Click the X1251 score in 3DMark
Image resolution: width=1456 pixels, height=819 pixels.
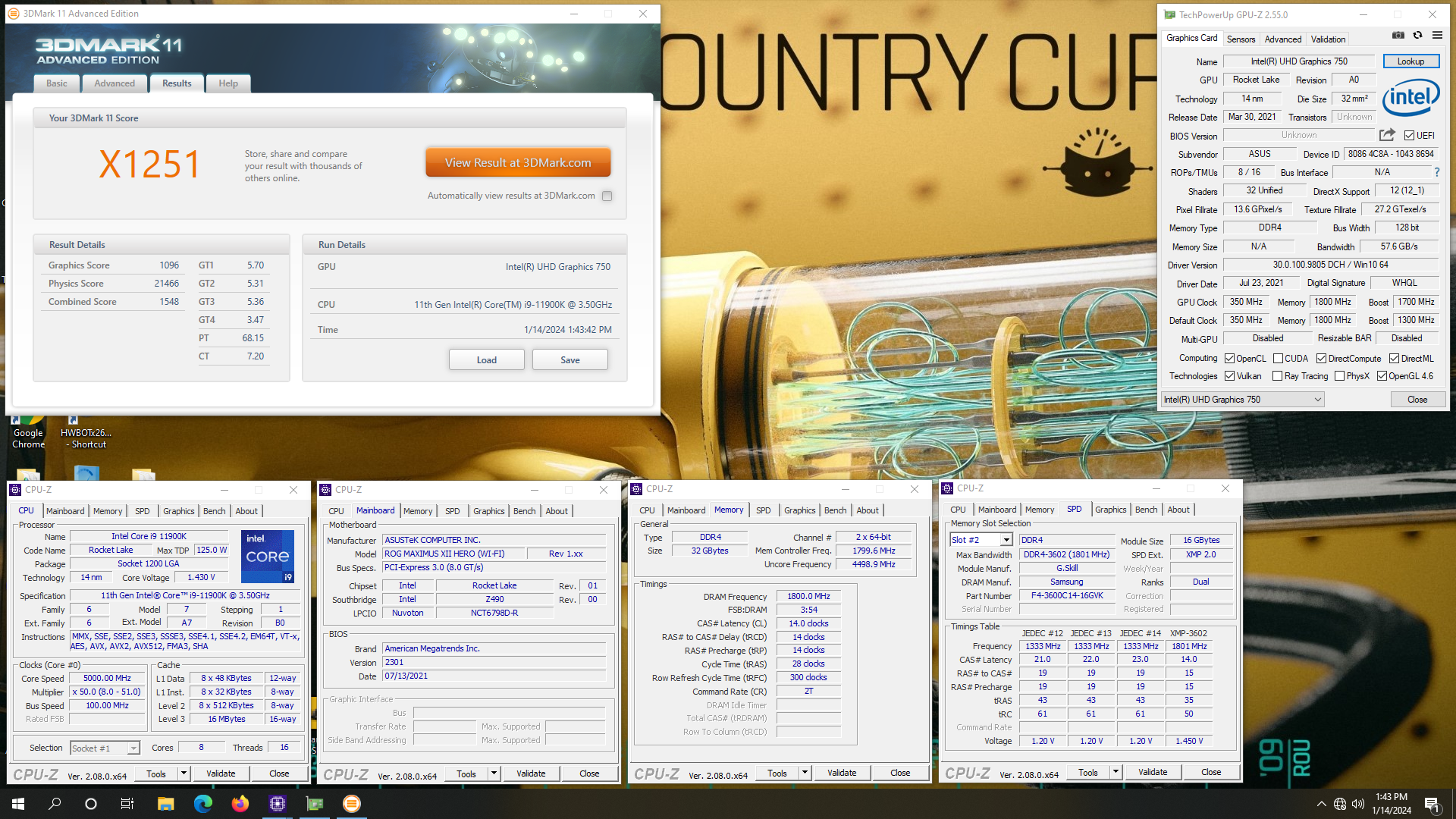150,164
